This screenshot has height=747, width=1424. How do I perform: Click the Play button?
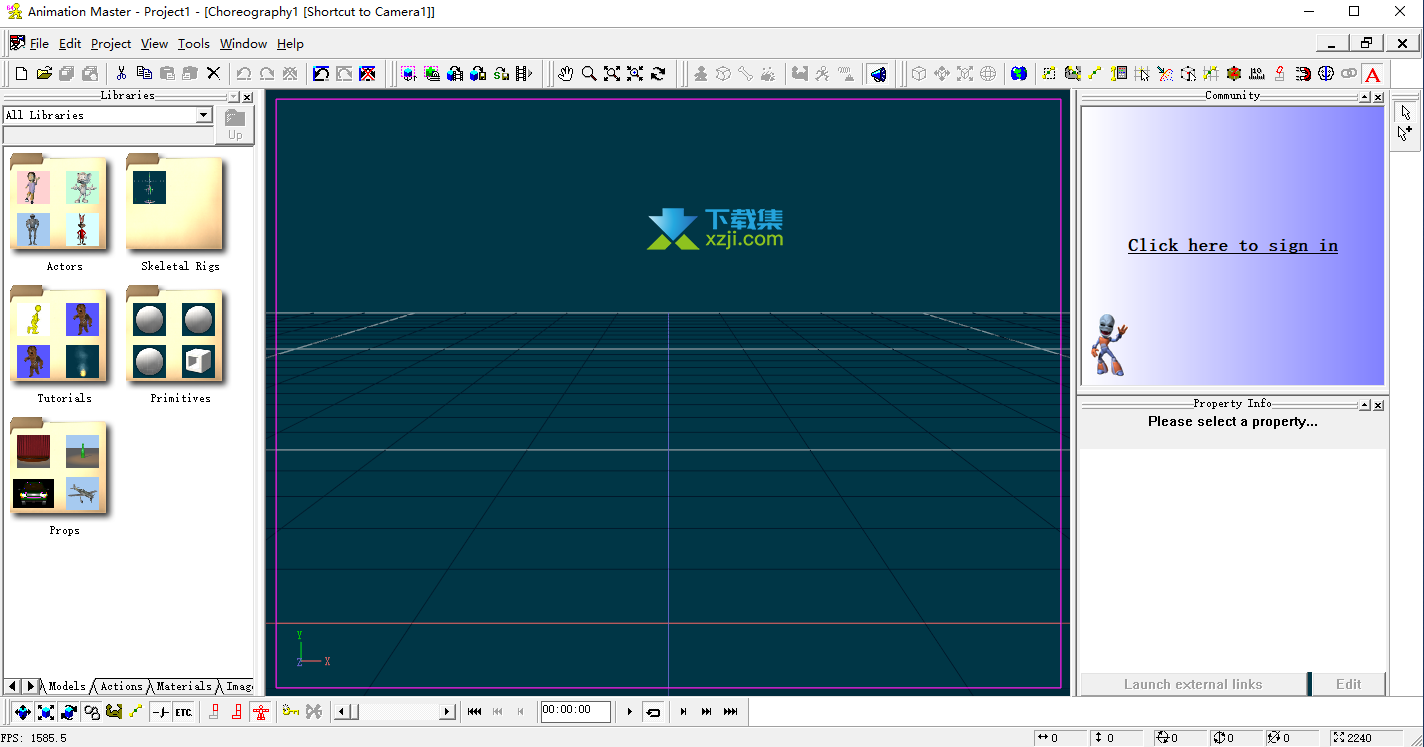click(x=629, y=712)
